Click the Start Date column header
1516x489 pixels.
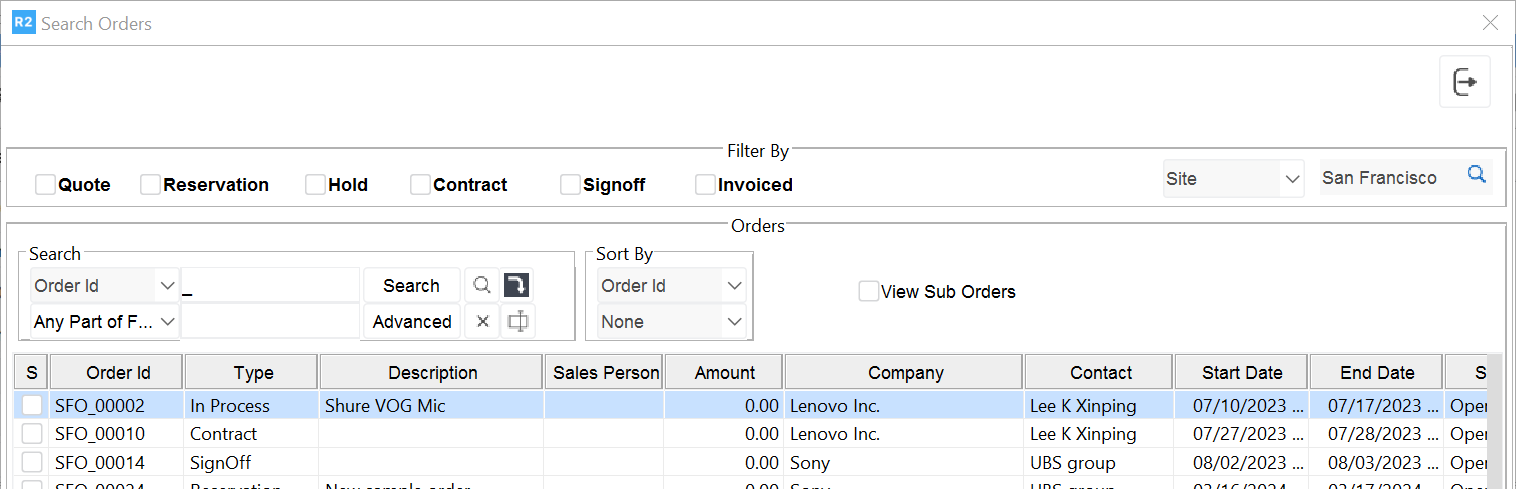[x=1242, y=373]
